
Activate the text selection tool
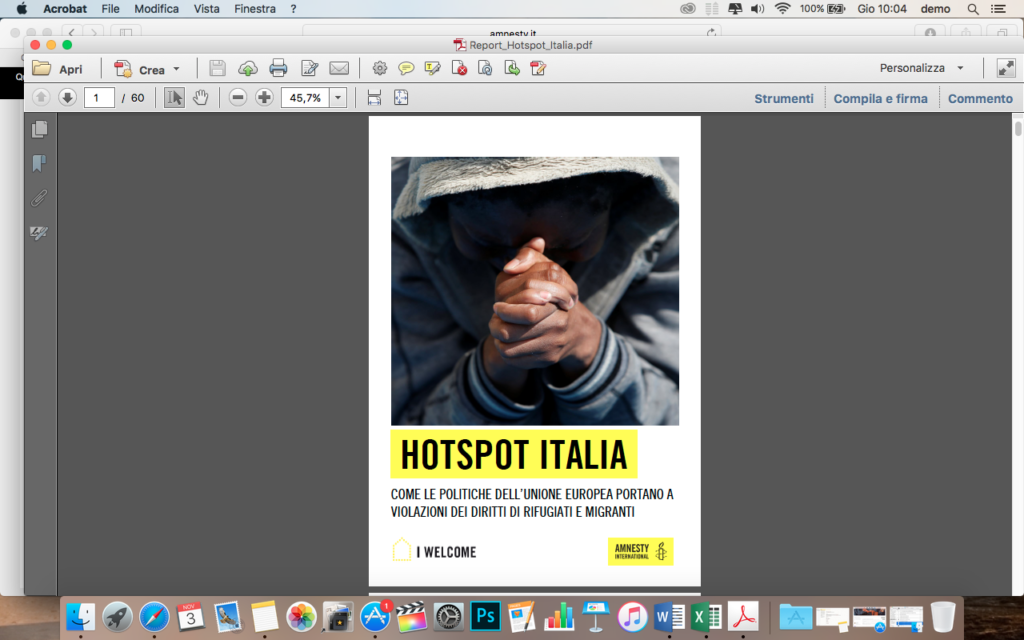[x=174, y=97]
